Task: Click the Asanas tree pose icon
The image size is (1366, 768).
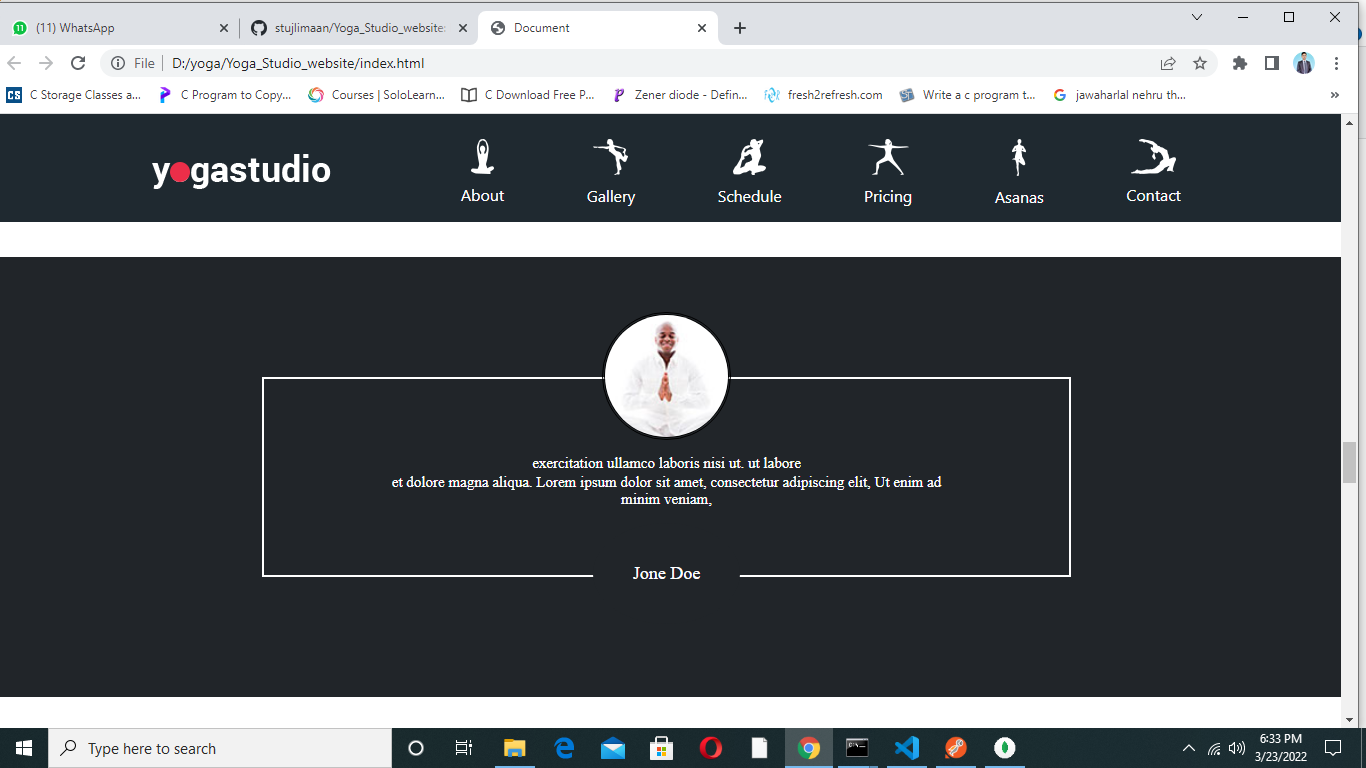Action: point(1019,158)
